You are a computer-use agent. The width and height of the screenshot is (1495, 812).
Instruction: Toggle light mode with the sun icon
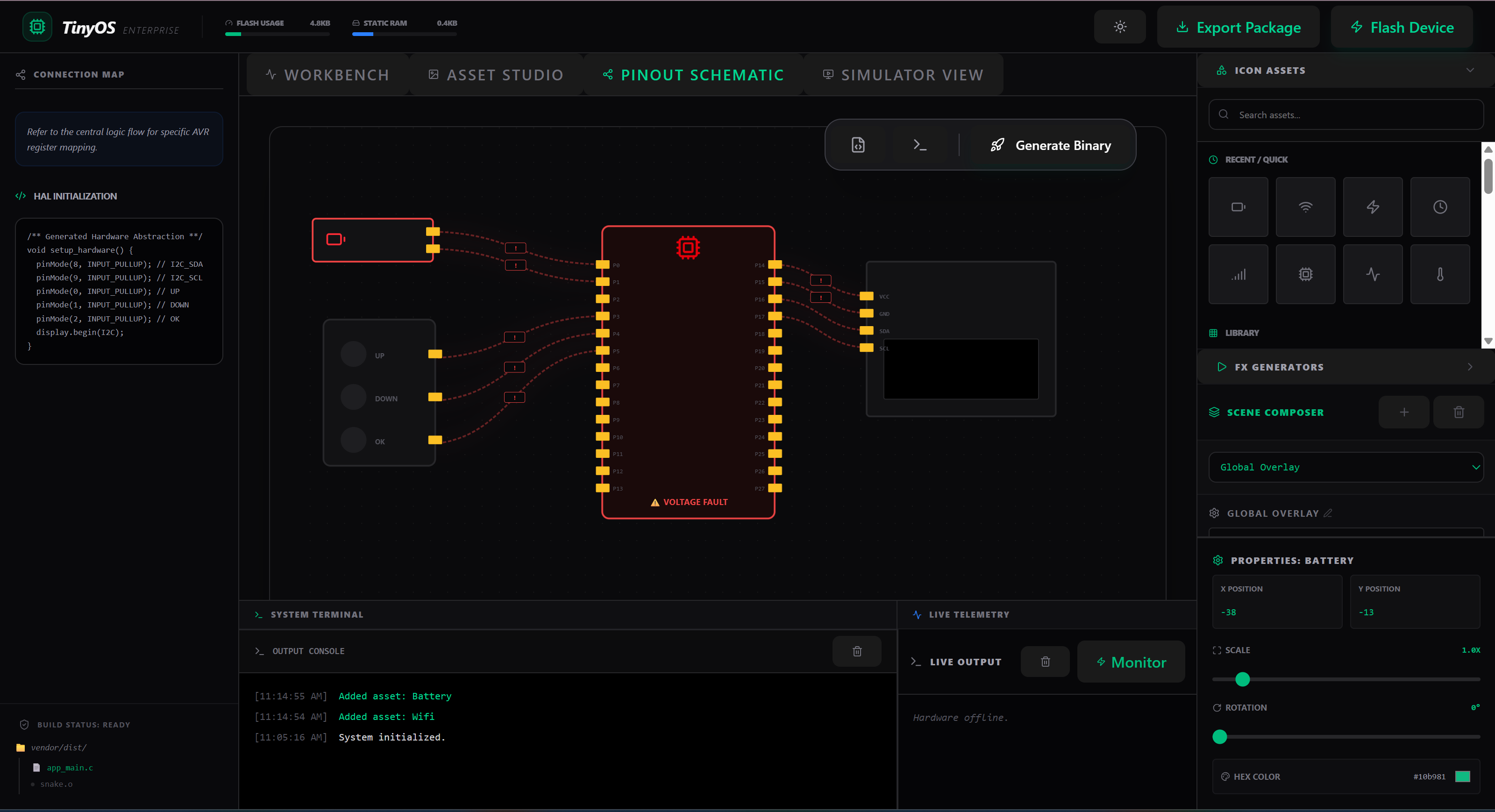(1119, 26)
